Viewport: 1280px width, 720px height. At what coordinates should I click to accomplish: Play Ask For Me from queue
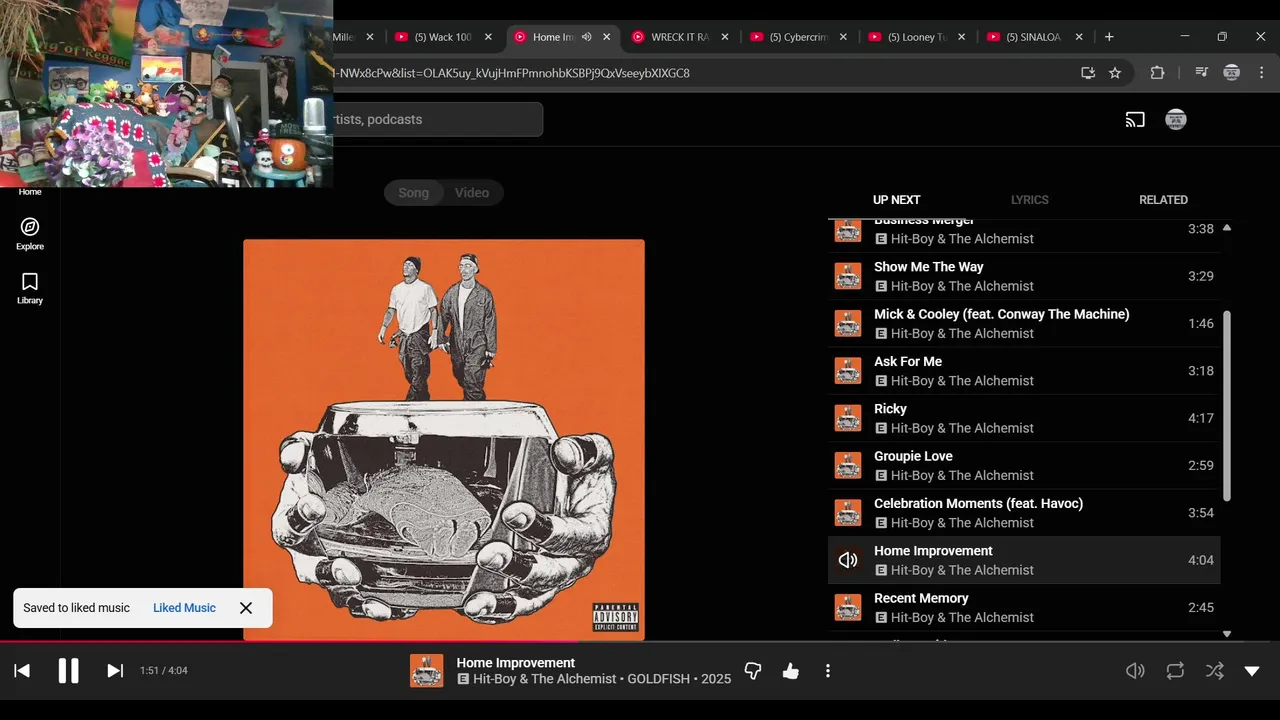[x=1024, y=371]
